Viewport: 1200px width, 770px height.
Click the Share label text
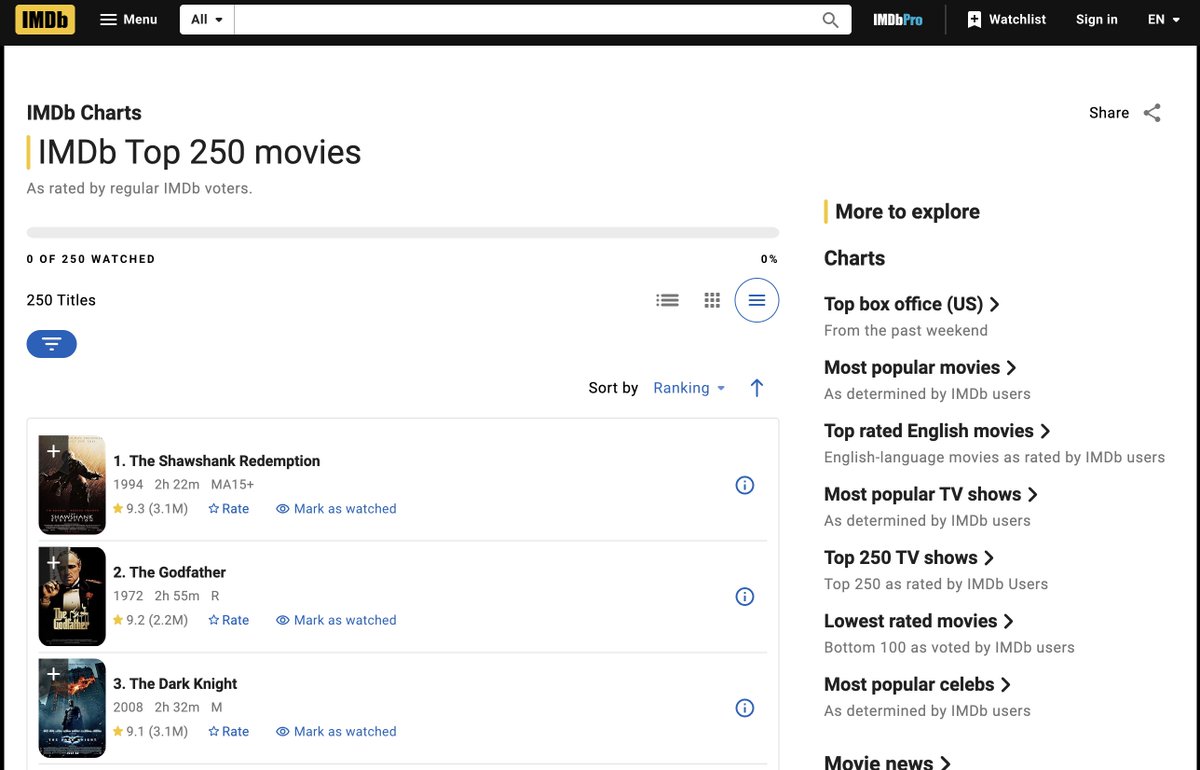point(1109,113)
